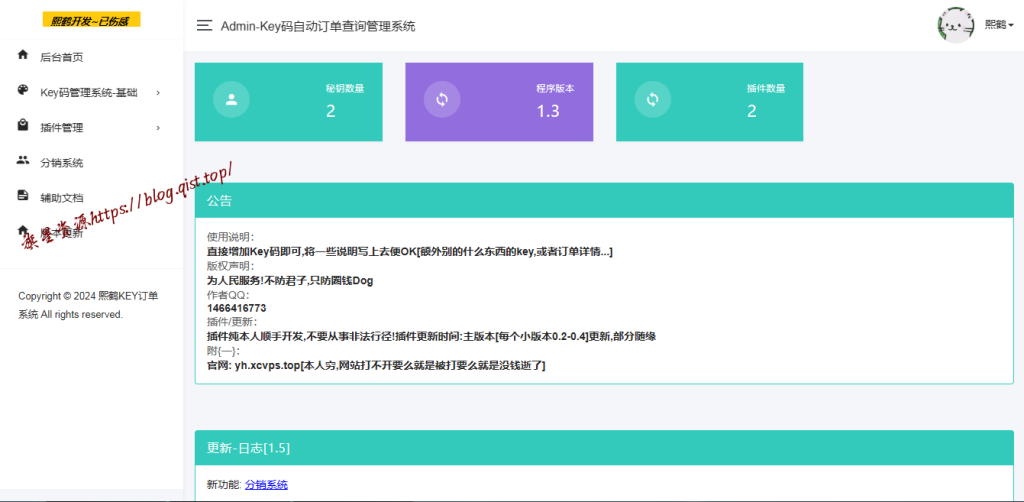Click the user avatar picture
The width and height of the screenshot is (1024, 502).
[x=955, y=25]
